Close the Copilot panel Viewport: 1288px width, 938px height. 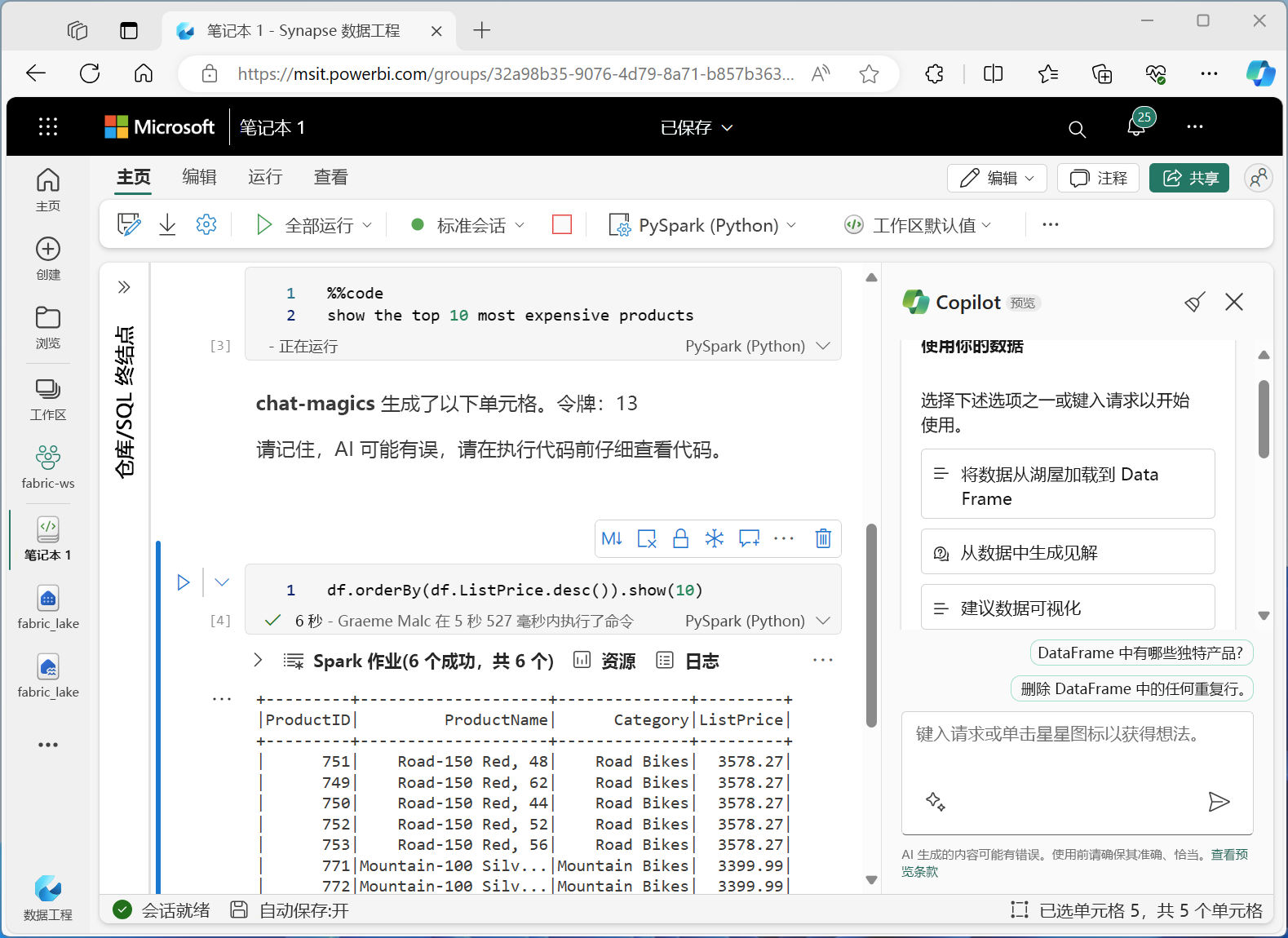click(1234, 303)
